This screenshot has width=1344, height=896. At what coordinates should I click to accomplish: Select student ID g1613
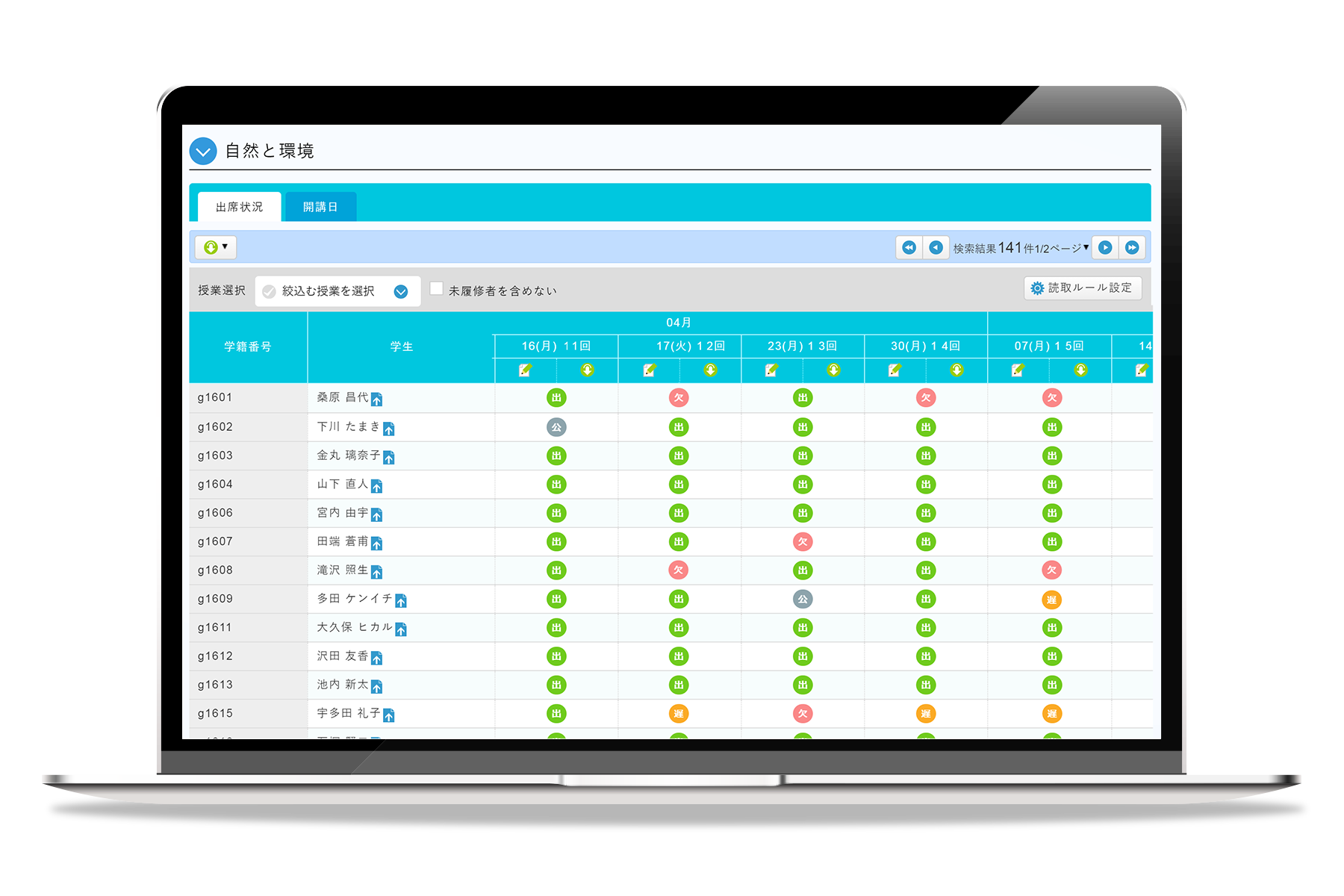(215, 685)
